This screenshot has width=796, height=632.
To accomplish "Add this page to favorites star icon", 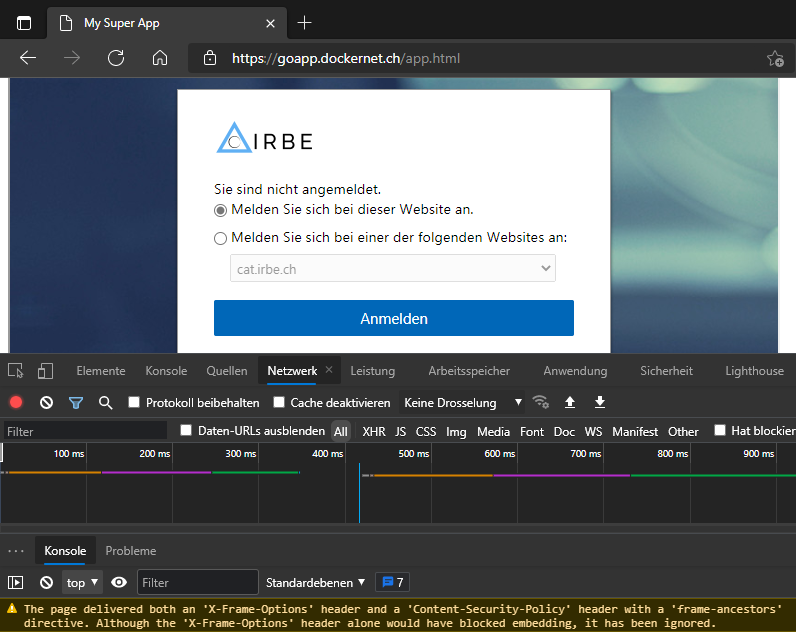I will tap(775, 59).
